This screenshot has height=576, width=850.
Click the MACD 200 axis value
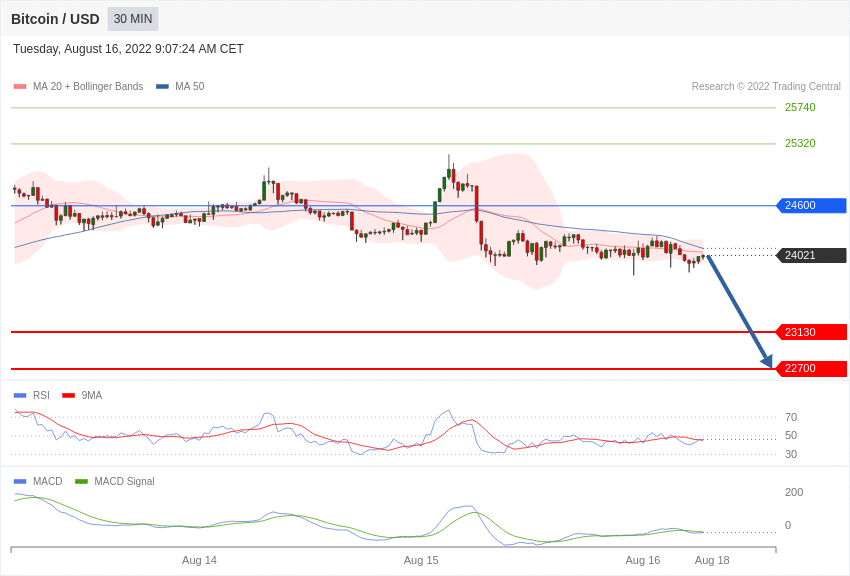(794, 492)
